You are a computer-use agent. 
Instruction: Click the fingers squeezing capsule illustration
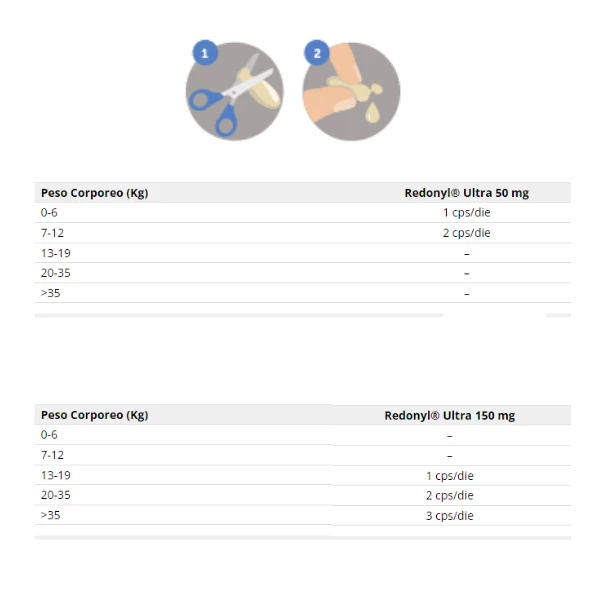coord(354,93)
